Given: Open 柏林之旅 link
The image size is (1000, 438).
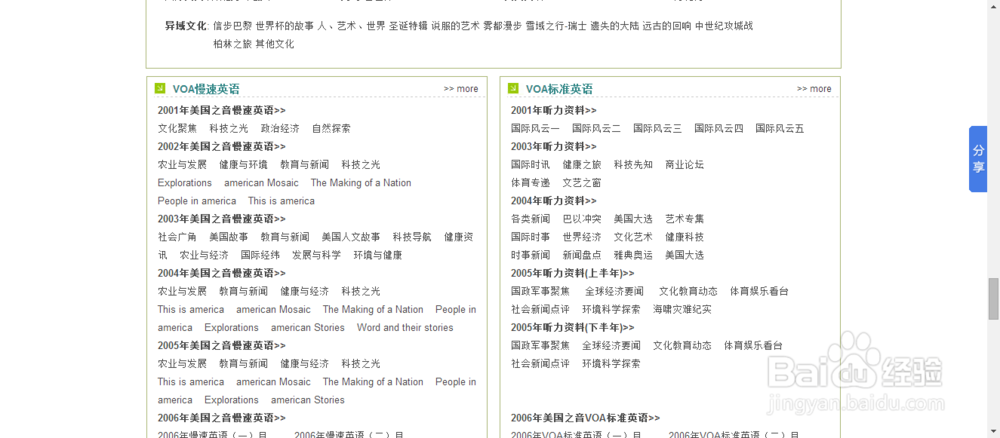Looking at the screenshot, I should (x=232, y=44).
